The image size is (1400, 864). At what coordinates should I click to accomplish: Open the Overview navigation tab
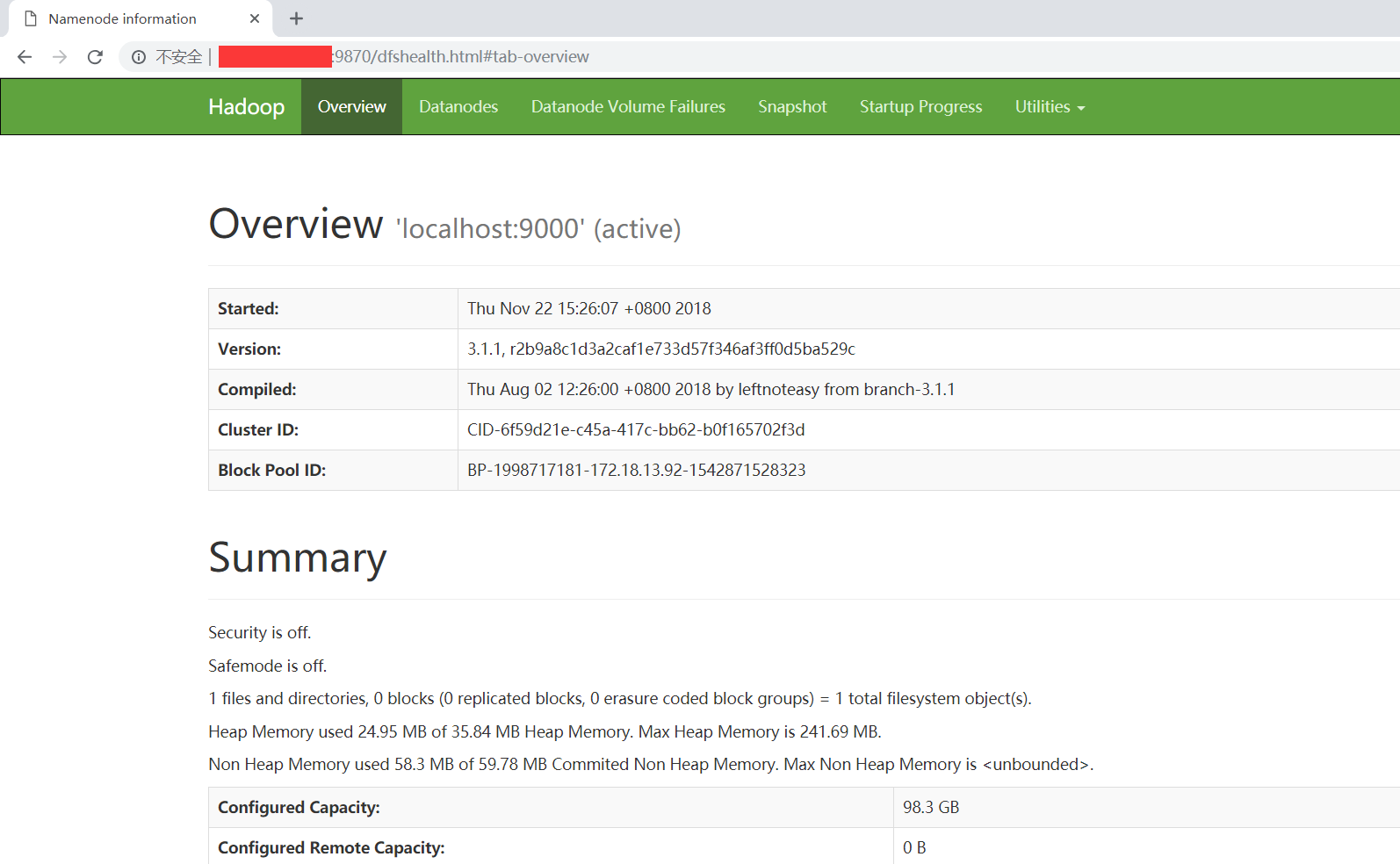[351, 107]
